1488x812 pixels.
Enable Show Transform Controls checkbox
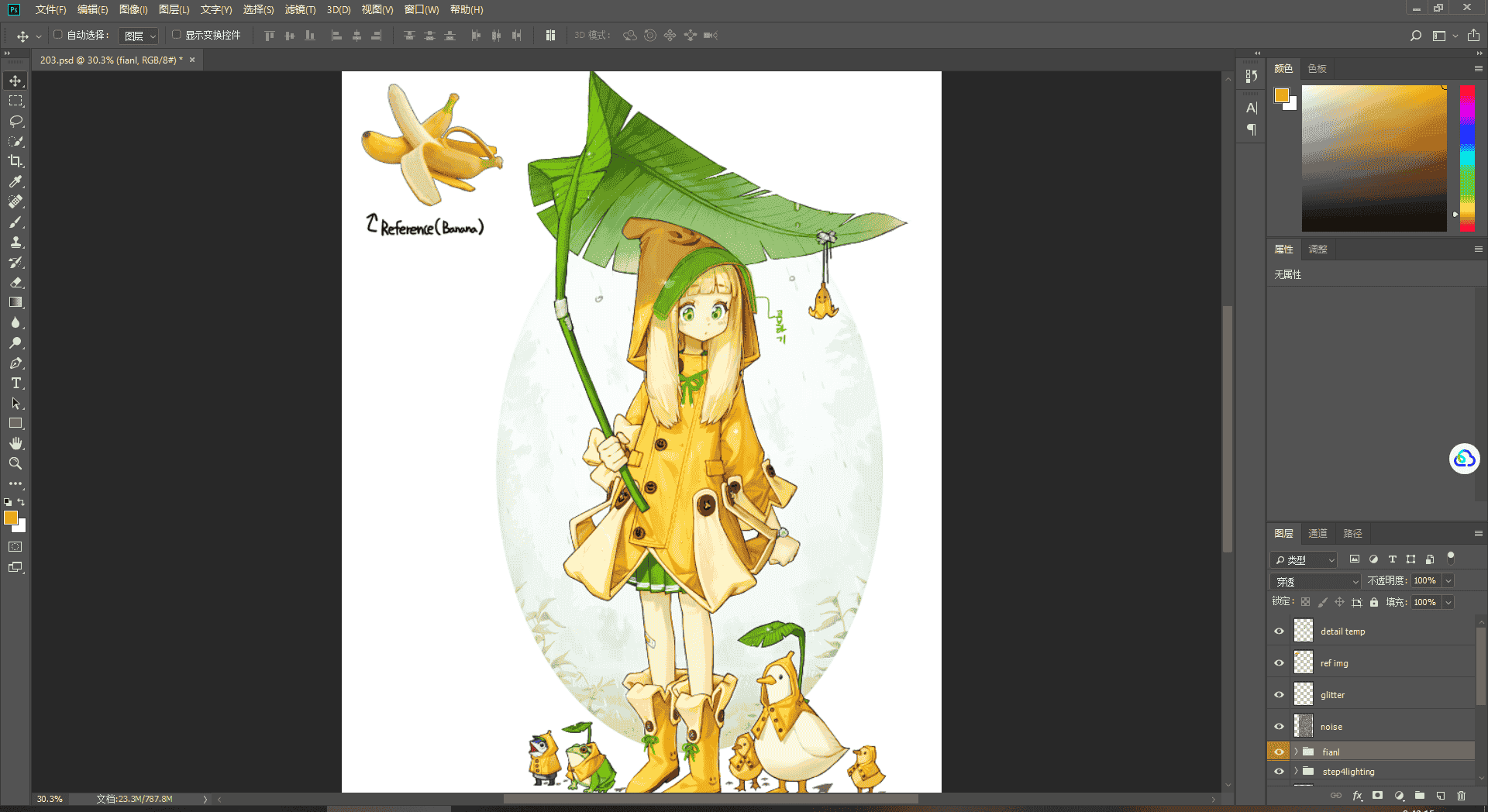[176, 35]
